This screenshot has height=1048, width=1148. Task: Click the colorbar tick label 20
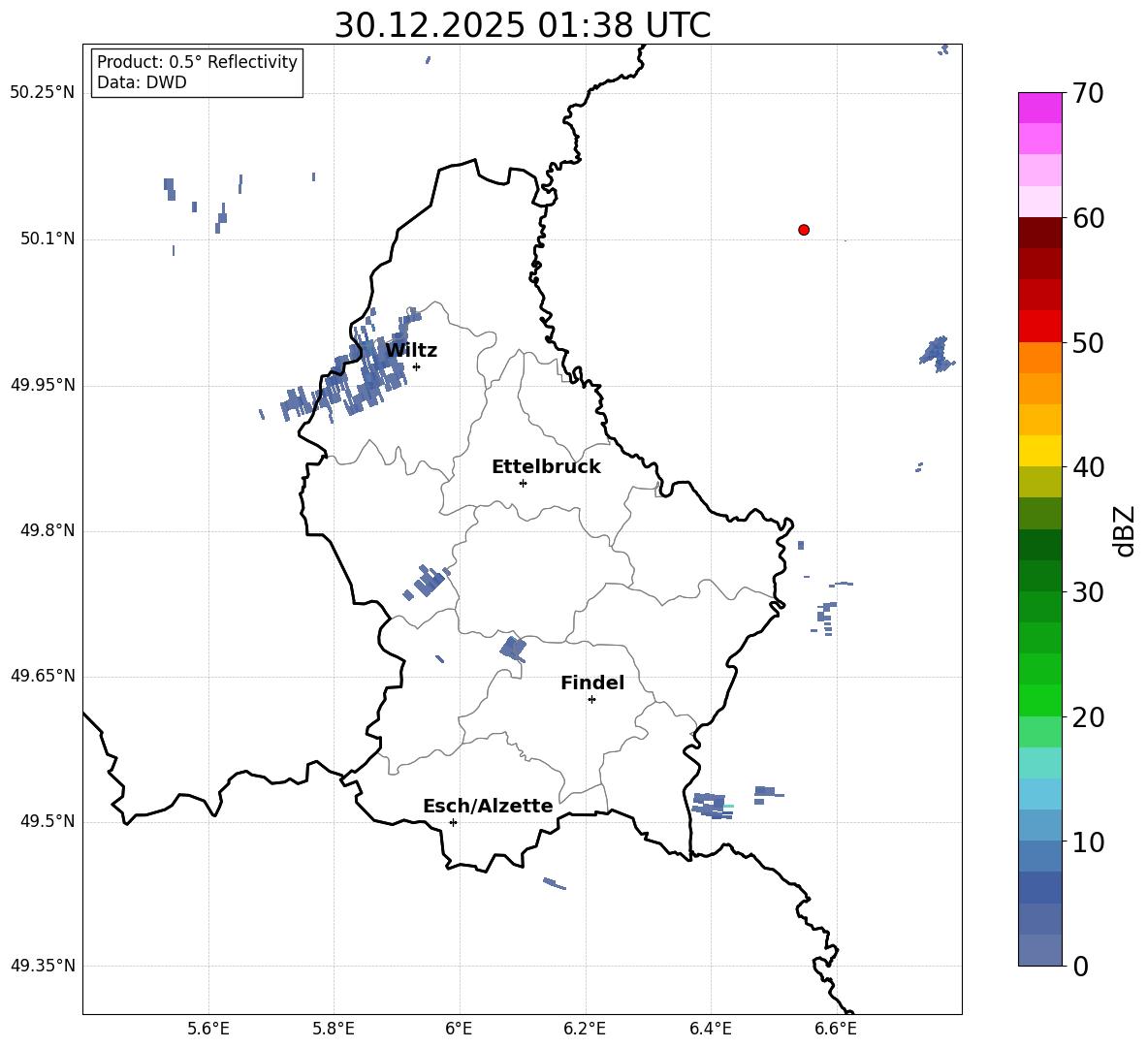coord(1088,717)
